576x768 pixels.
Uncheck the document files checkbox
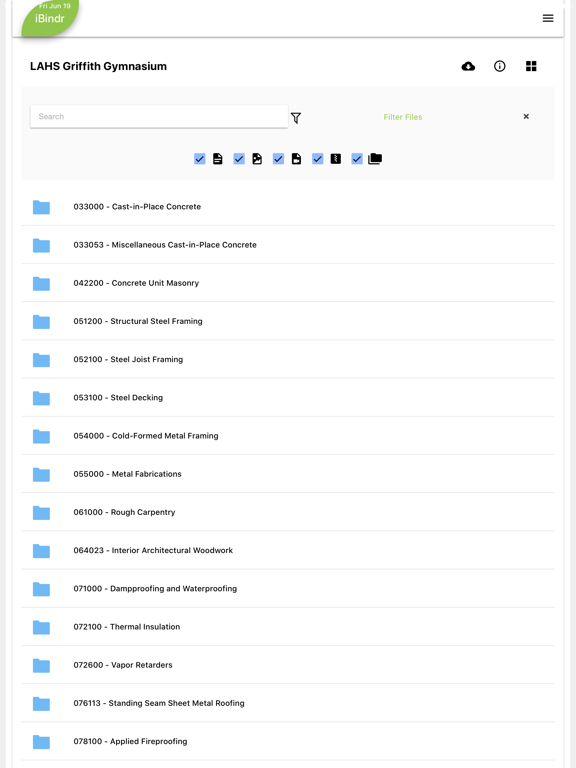pyautogui.click(x=199, y=159)
